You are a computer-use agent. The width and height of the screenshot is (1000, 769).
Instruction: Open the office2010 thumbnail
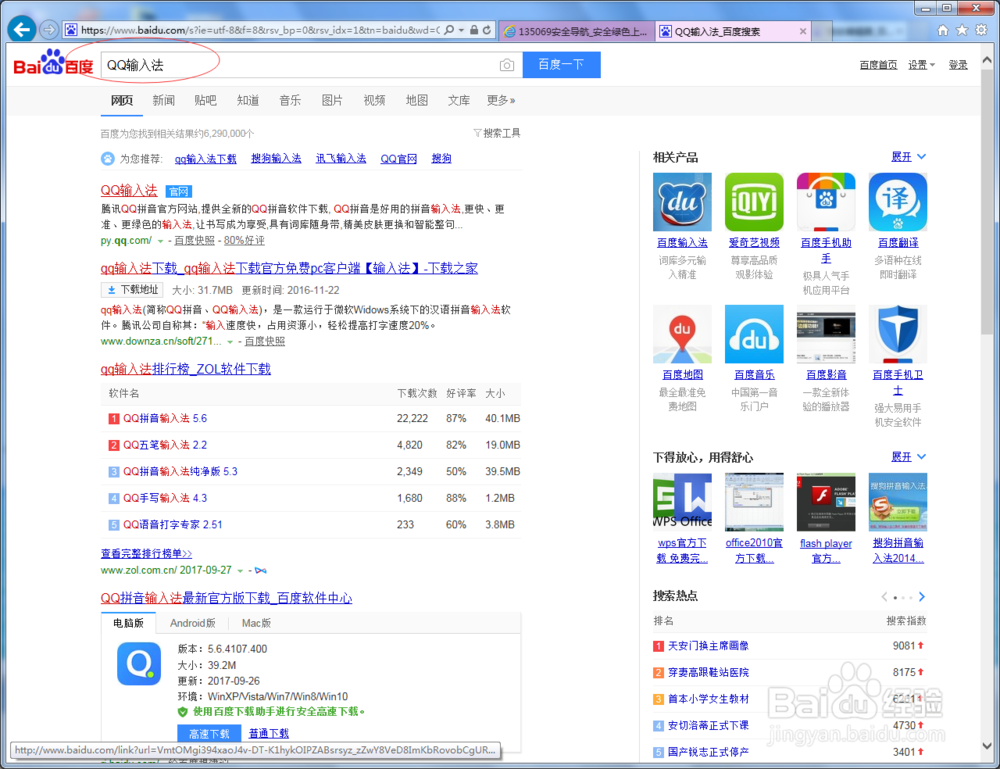754,502
